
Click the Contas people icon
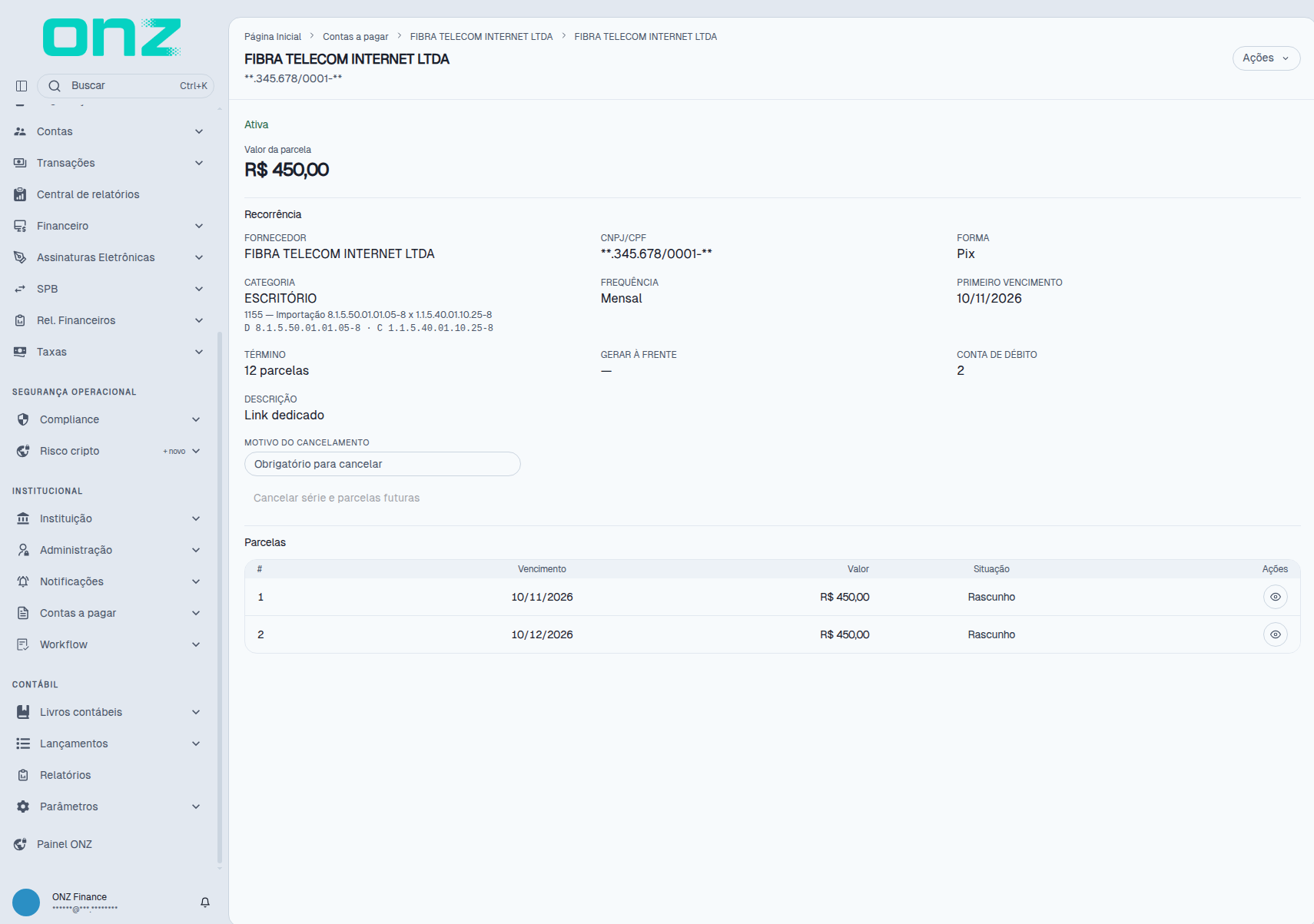tap(20, 131)
